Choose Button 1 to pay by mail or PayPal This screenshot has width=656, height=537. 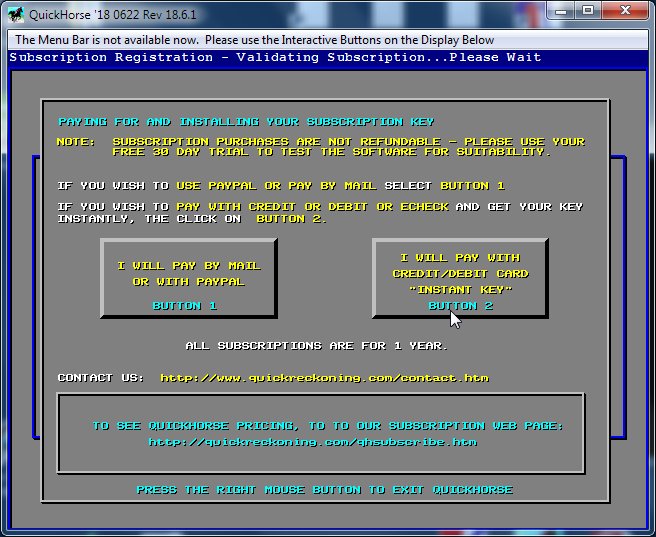click(x=189, y=278)
